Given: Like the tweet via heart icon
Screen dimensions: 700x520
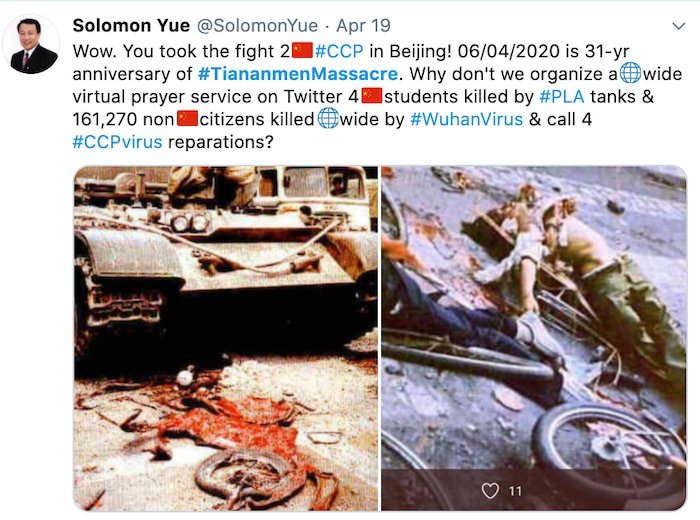Looking at the screenshot, I should coord(490,491).
